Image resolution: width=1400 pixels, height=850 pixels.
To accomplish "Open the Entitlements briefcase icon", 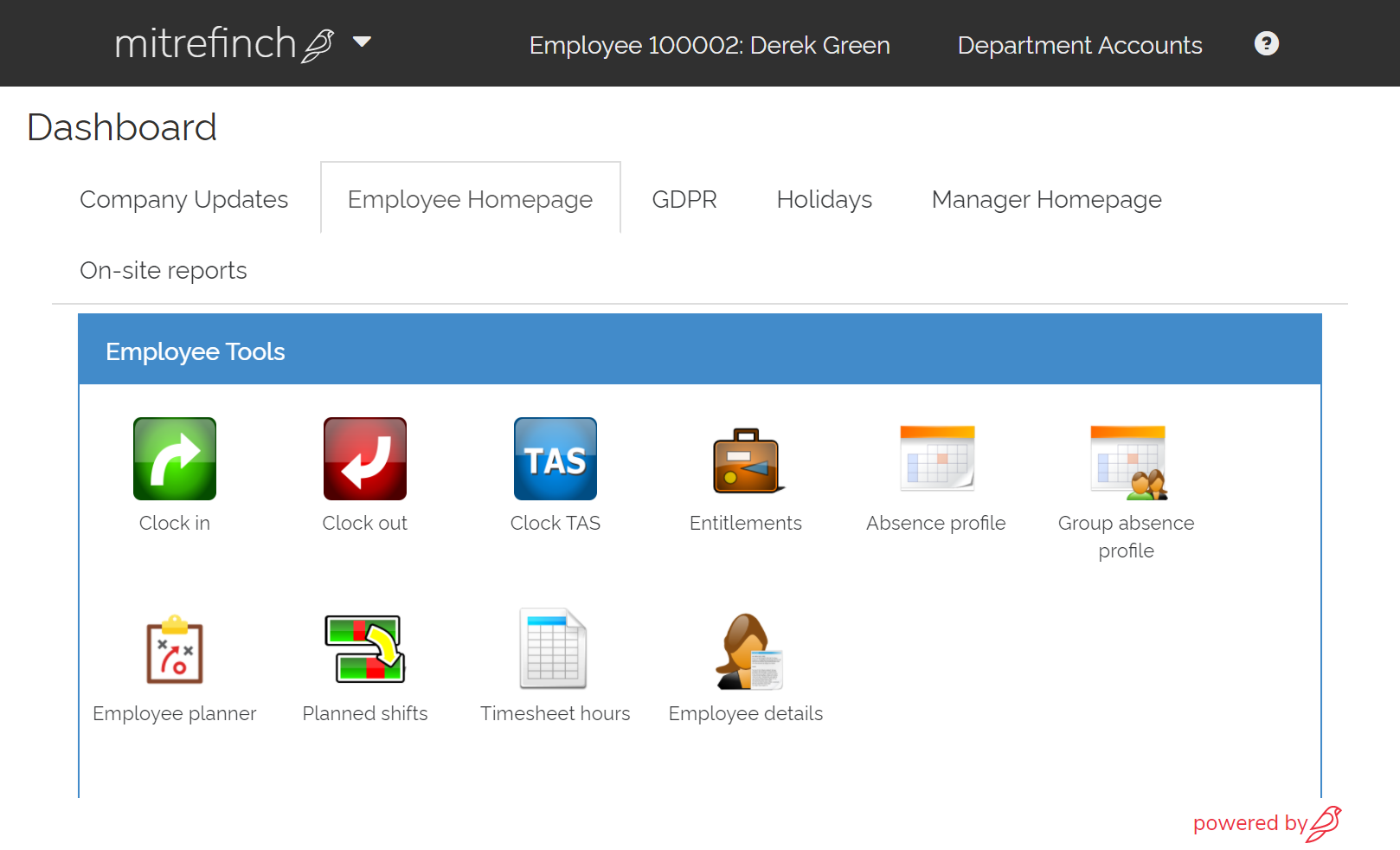I will coord(746,460).
